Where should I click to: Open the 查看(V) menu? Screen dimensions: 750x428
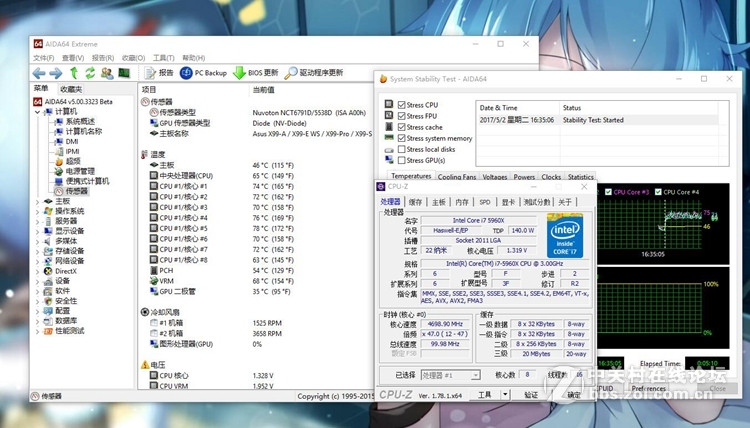click(73, 58)
